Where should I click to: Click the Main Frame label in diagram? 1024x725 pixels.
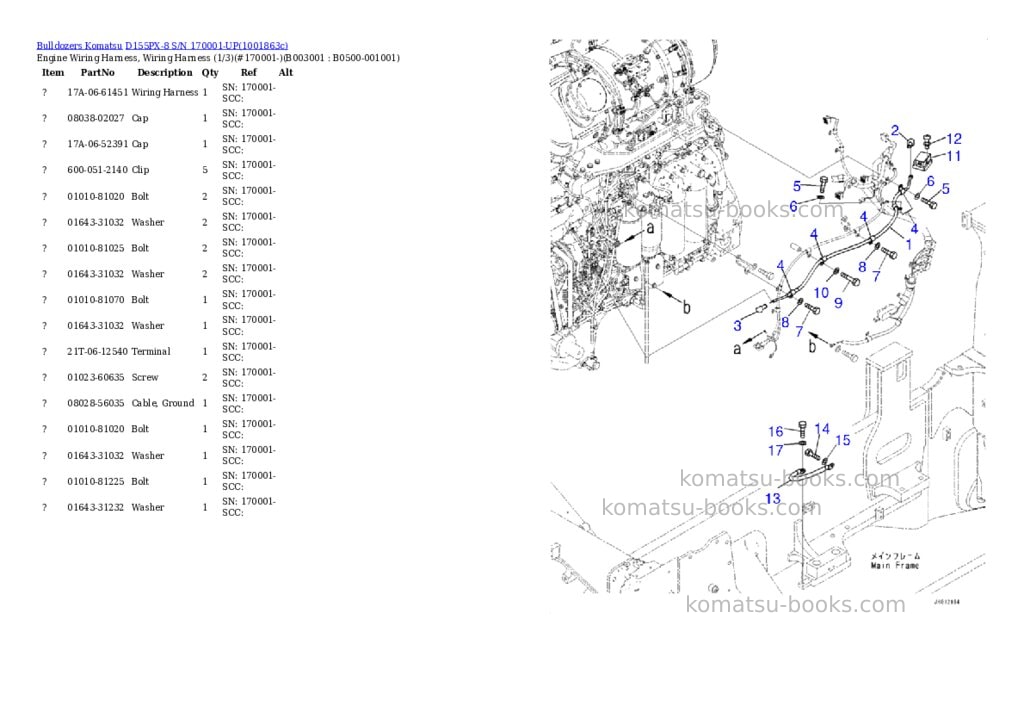894,566
